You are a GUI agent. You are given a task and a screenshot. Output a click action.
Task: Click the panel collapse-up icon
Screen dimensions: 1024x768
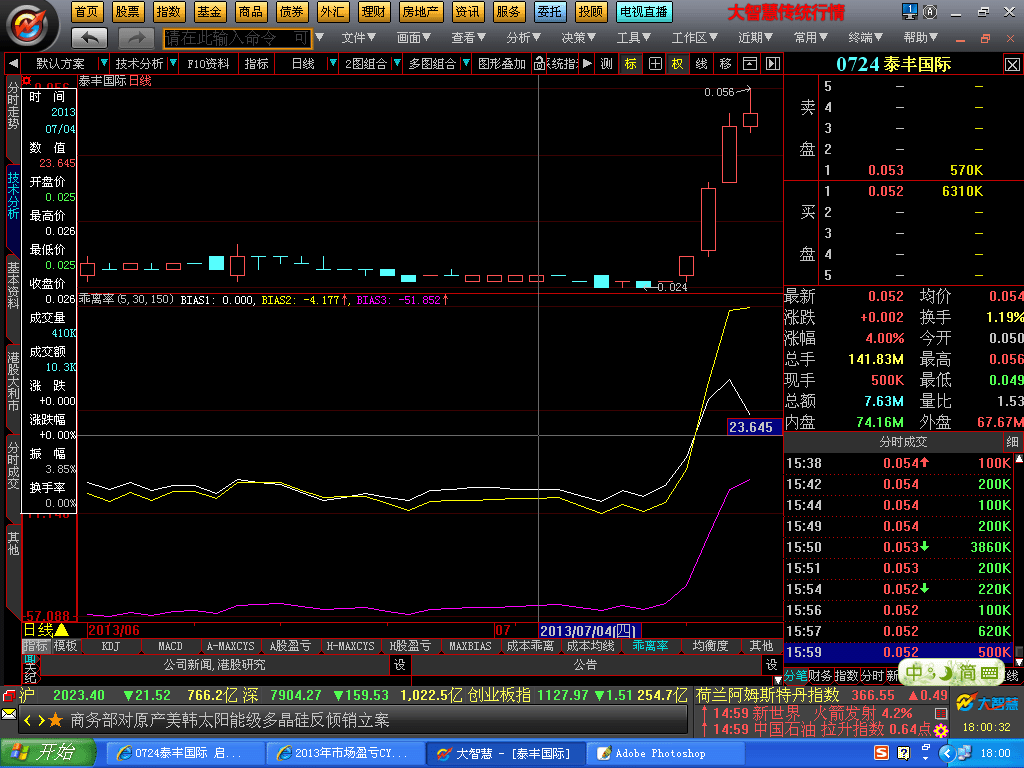coord(750,63)
